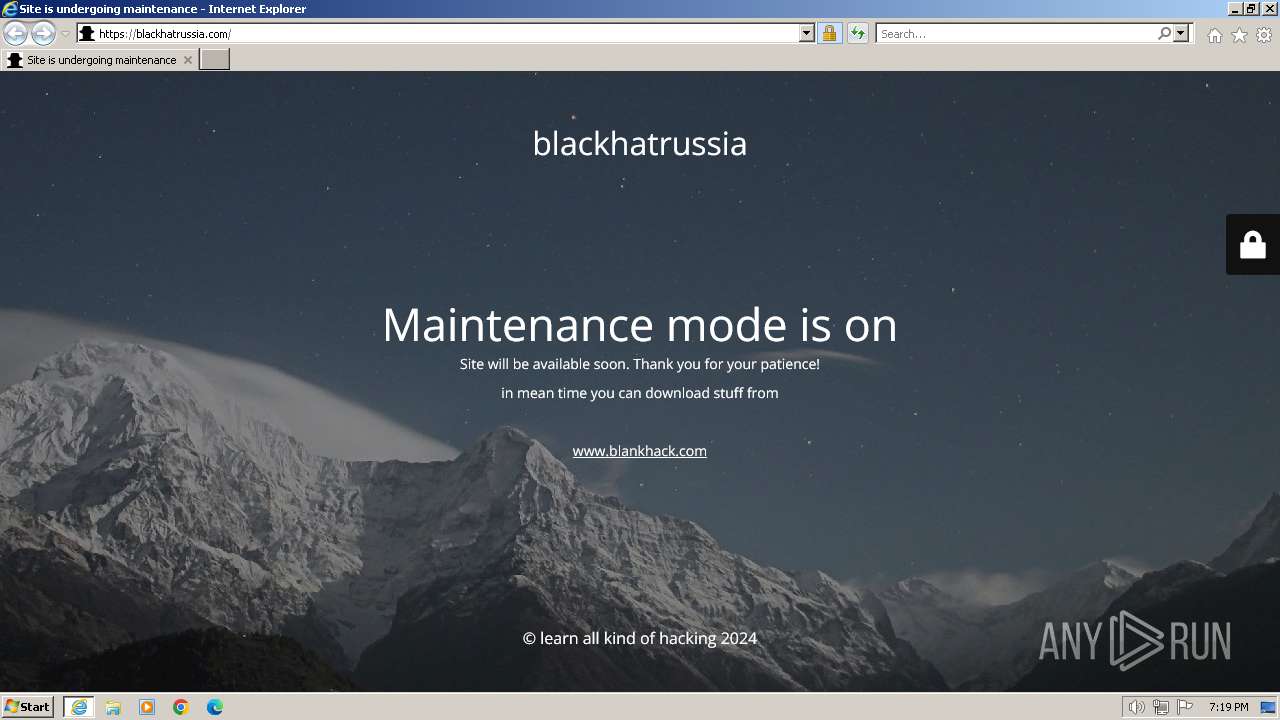Open the Windows Start menu
This screenshot has height=720, width=1280.
click(x=27, y=706)
